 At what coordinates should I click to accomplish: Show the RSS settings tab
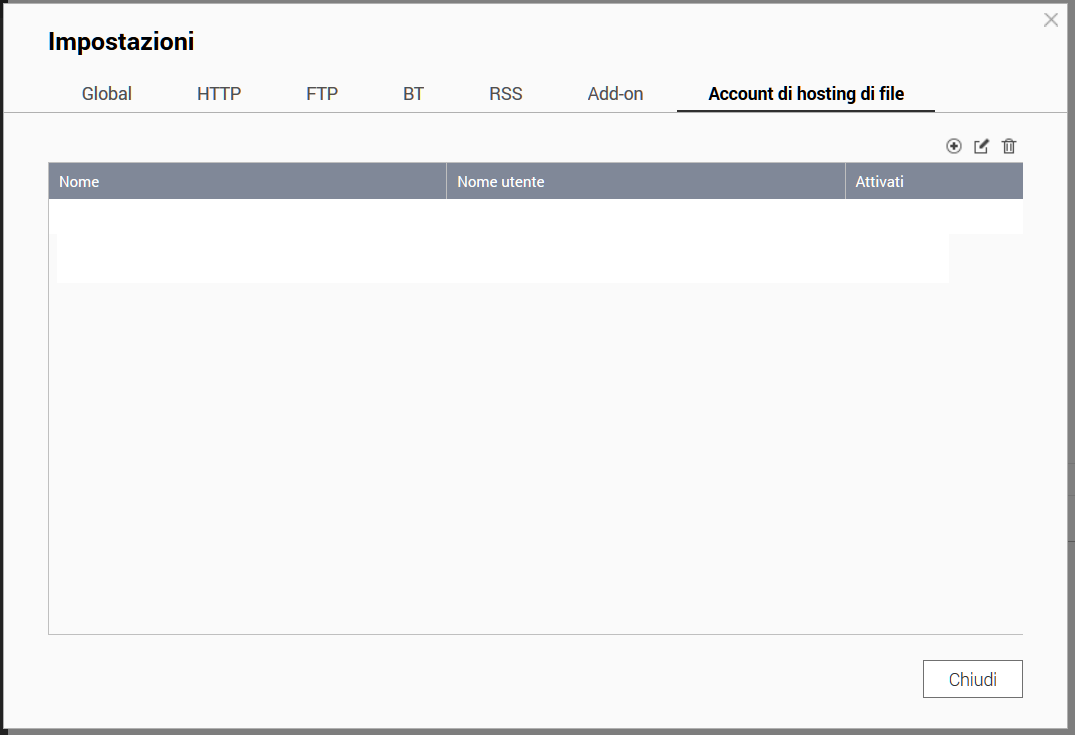tap(505, 94)
